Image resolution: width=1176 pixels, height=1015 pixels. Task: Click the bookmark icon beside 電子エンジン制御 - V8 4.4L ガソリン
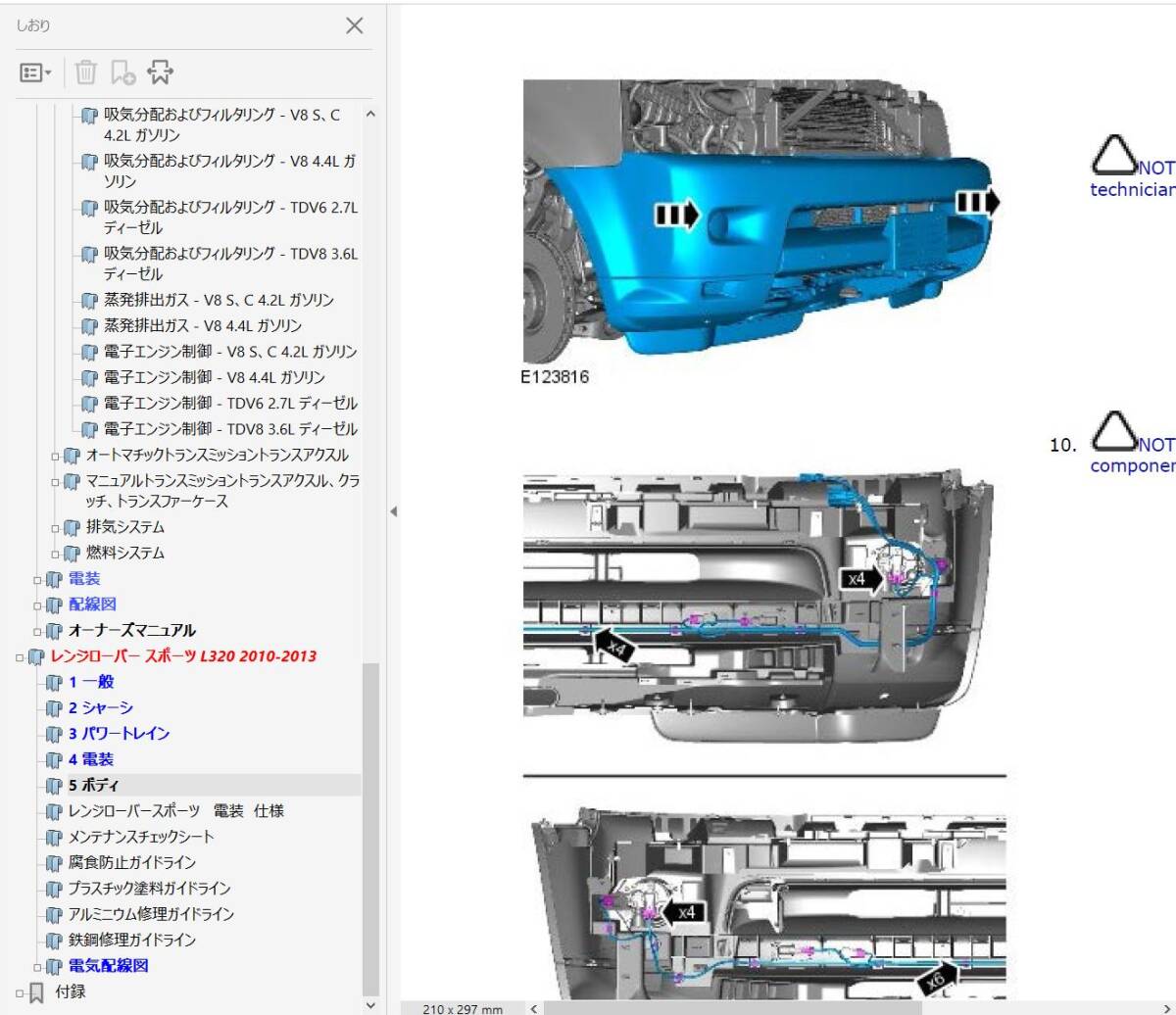pos(91,378)
